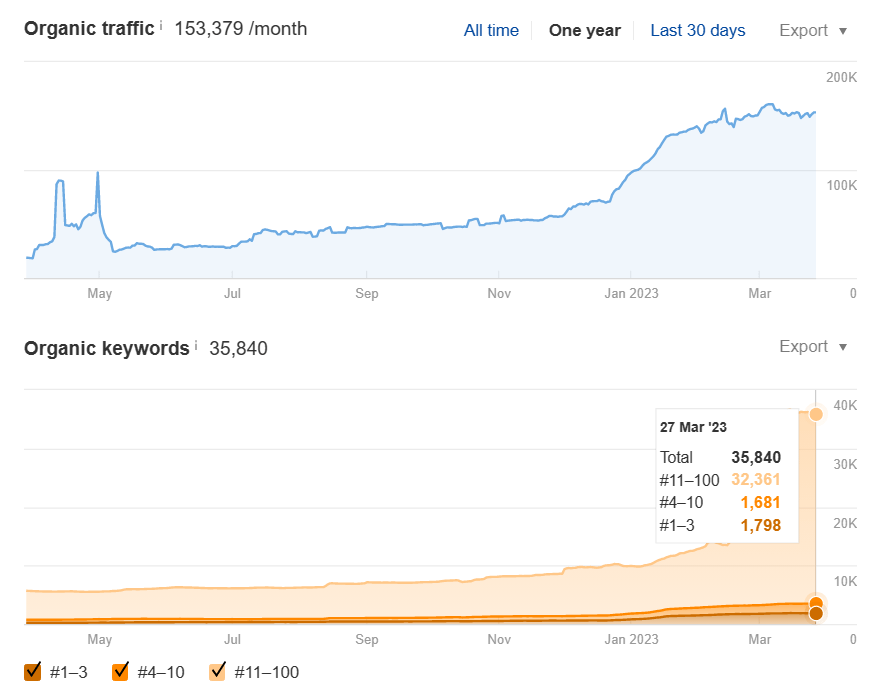The height and width of the screenshot is (697, 879).
Task: Uncheck the #1–3 positions checkbox
Action: point(33,672)
